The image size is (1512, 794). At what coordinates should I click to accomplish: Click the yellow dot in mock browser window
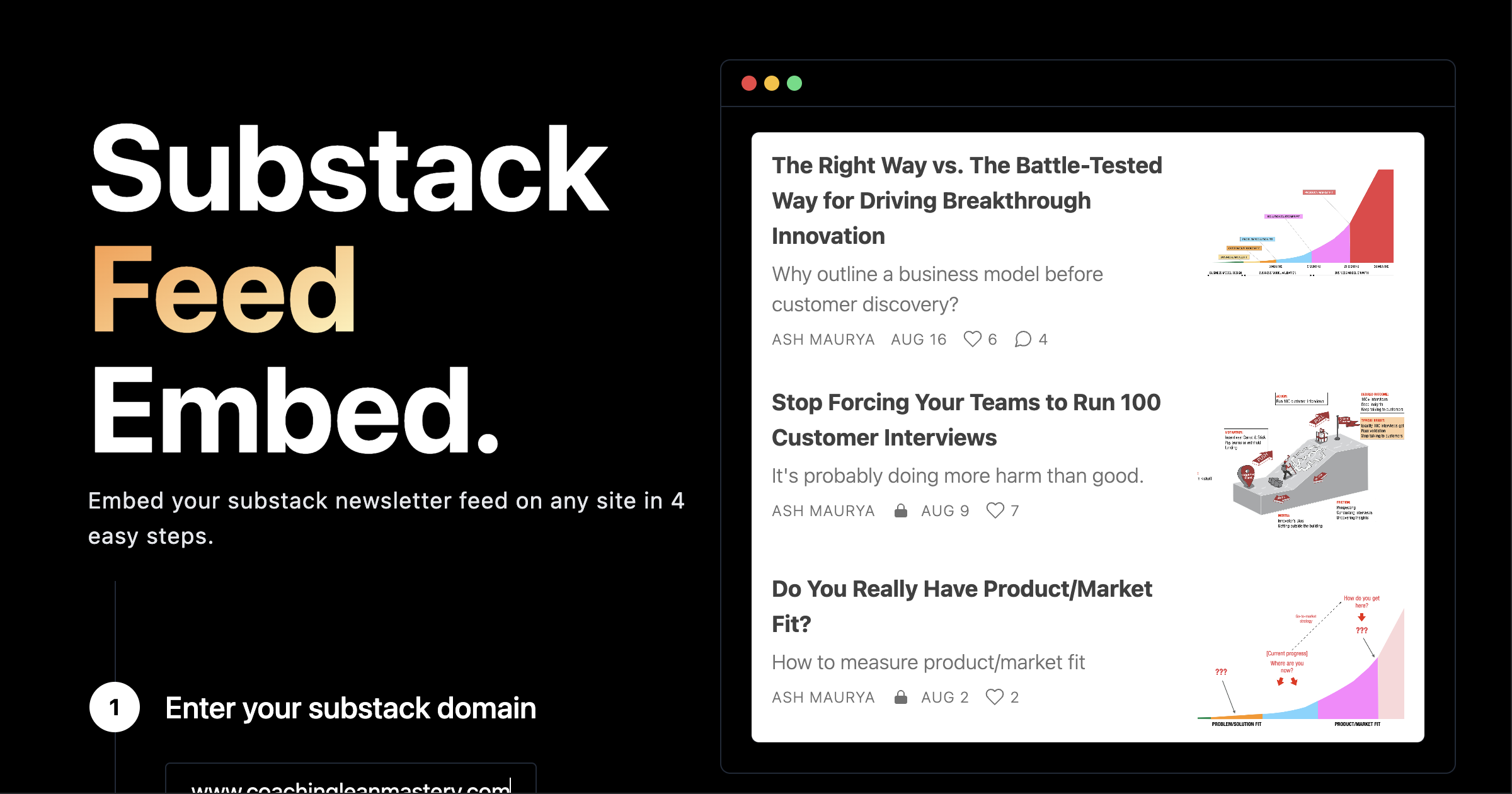[772, 83]
